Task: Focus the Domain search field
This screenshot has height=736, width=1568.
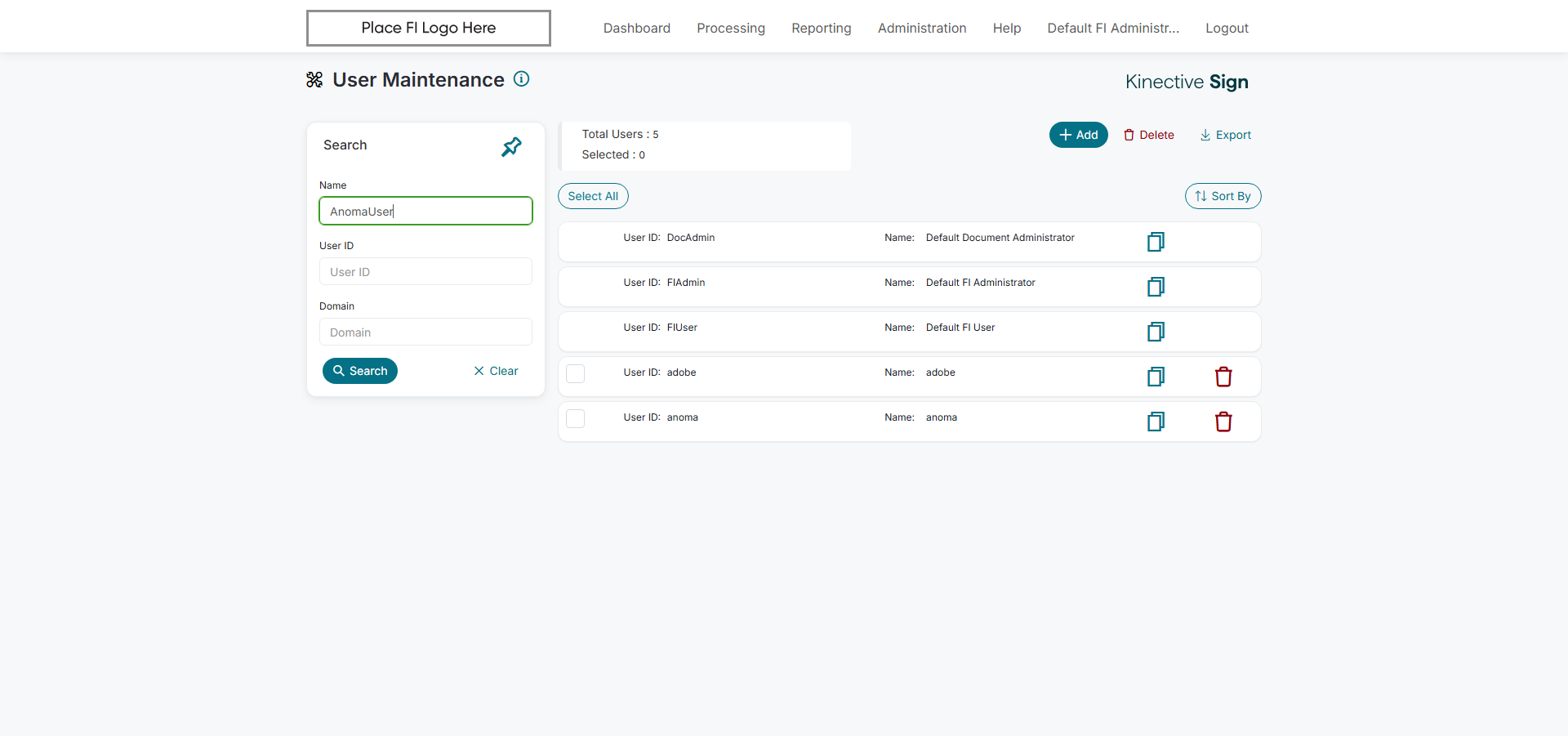Action: tap(425, 332)
